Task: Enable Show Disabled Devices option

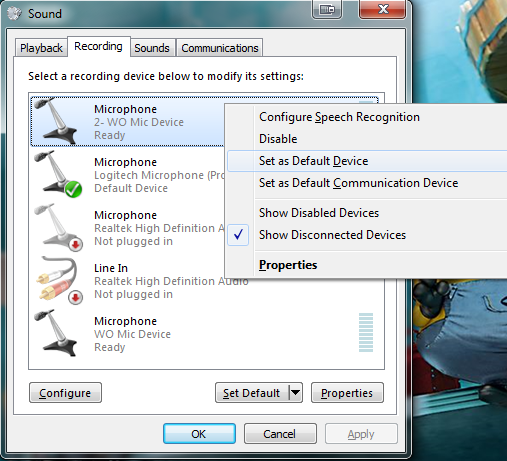Action: tap(319, 213)
